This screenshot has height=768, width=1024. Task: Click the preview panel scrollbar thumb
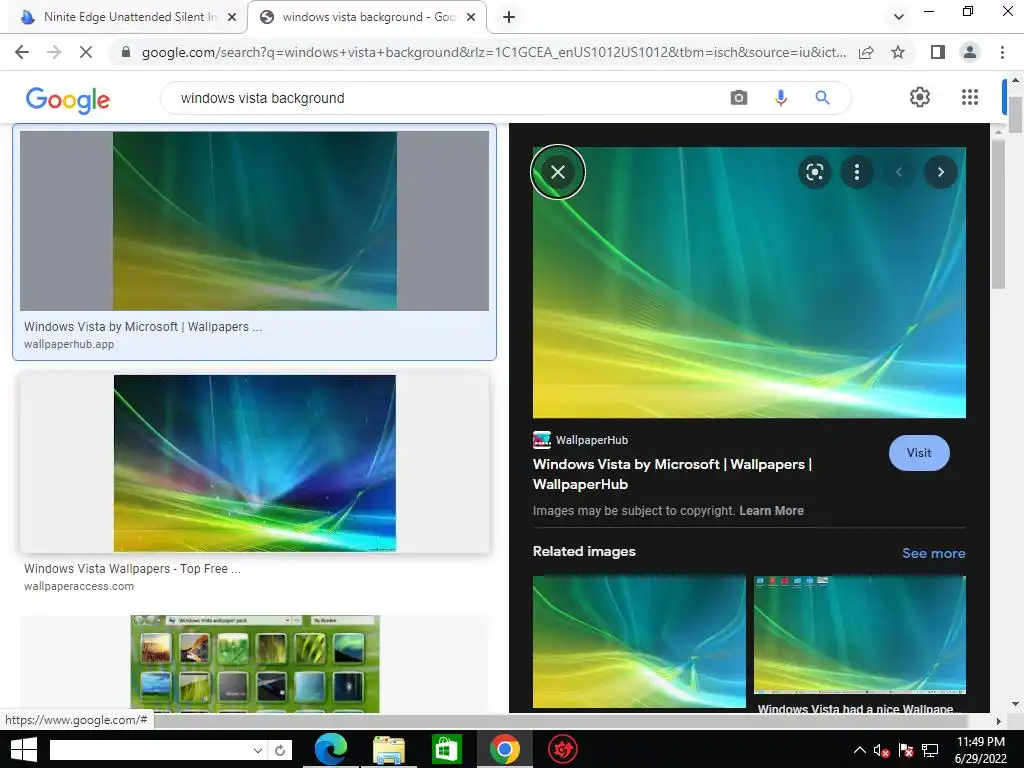[998, 214]
